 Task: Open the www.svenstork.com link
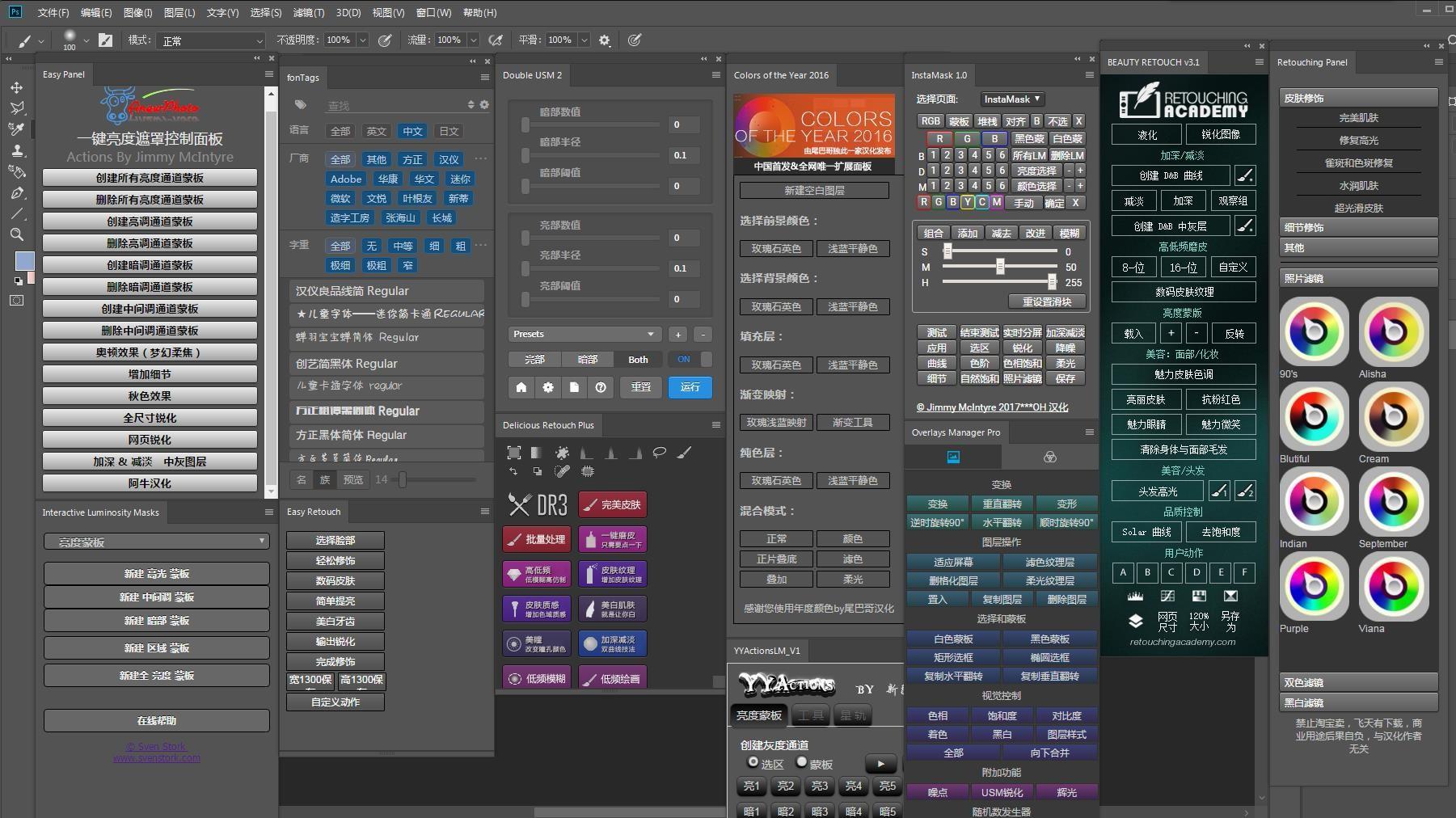click(157, 758)
